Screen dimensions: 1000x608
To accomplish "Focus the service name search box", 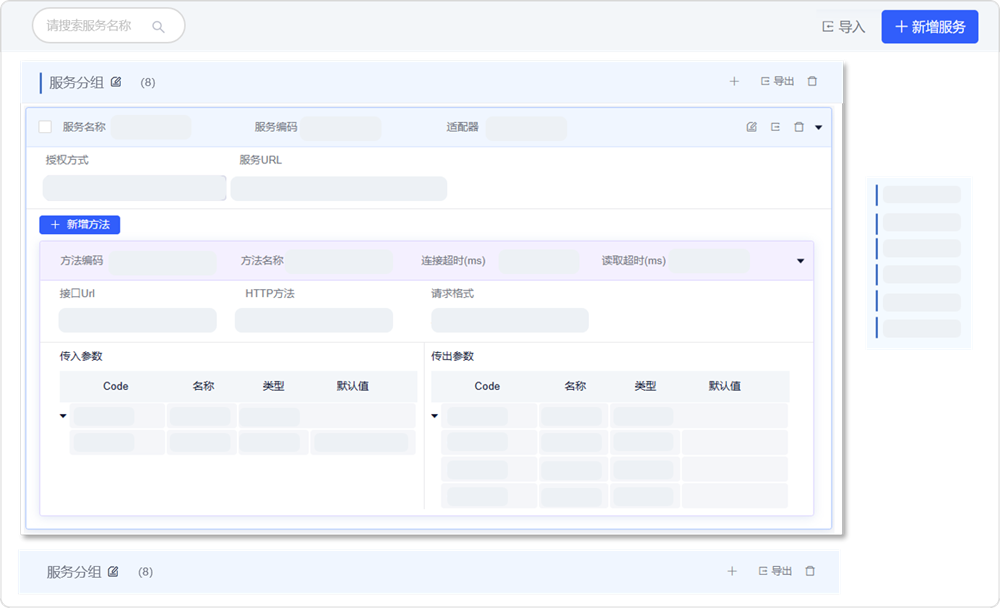I will (108, 26).
